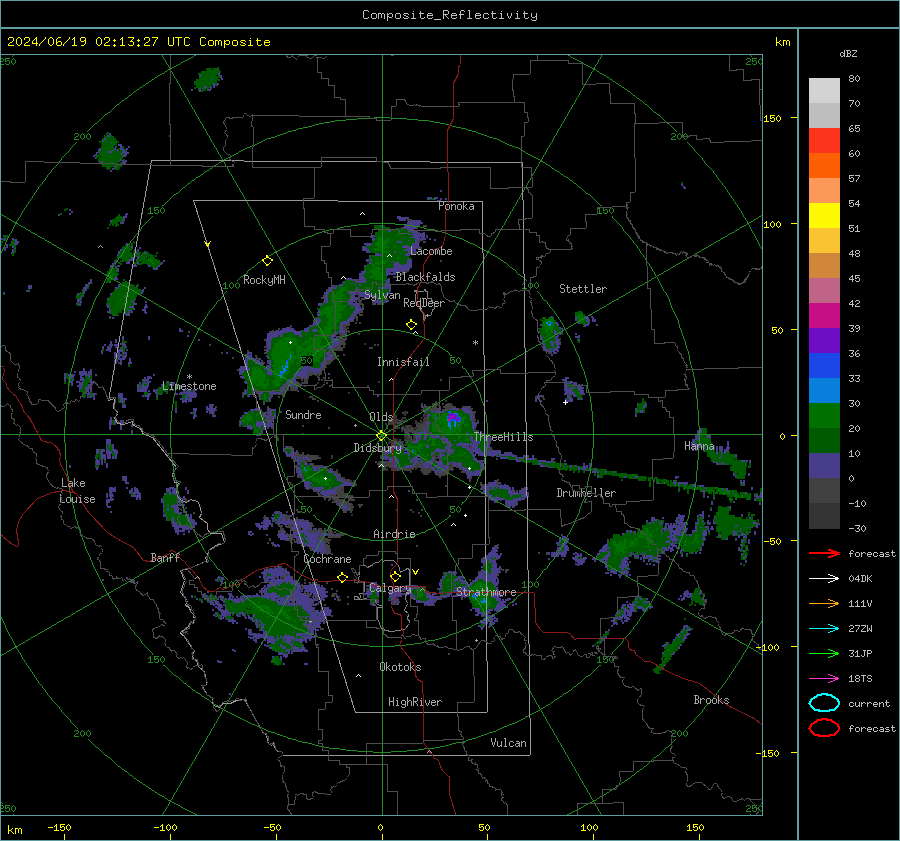Screen dimensions: 900x841
Task: Click the green 31JP arrow icon
Action: [x=824, y=653]
